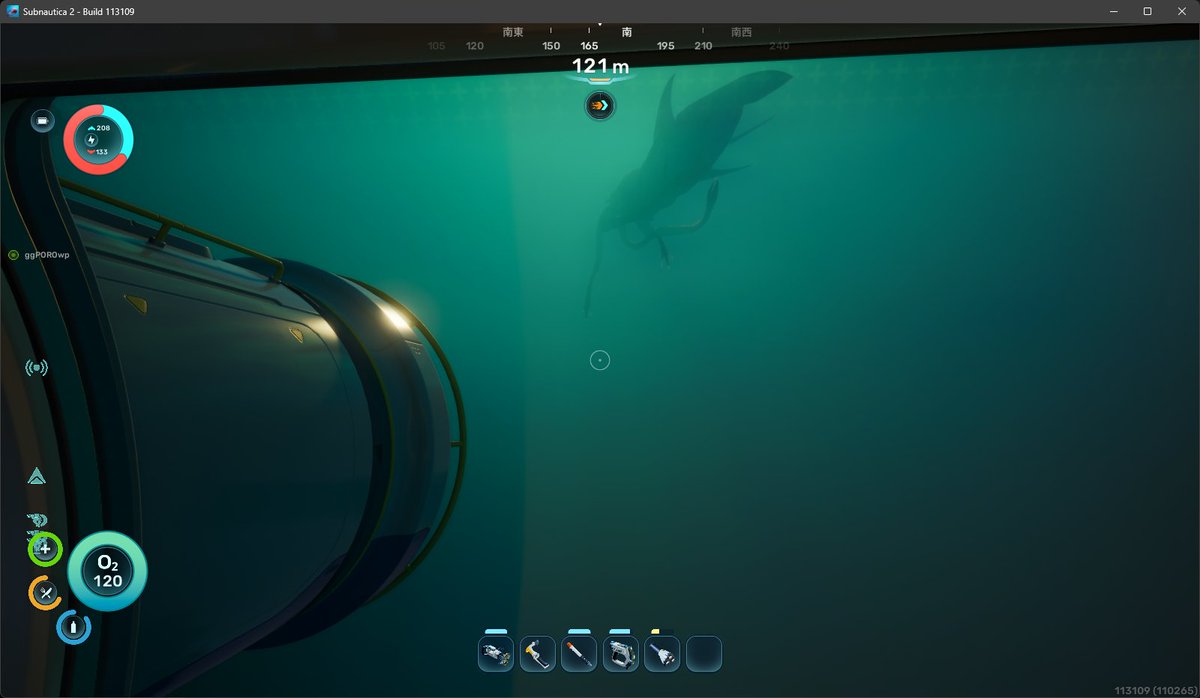Click the orange arrow icon below depth readout
Viewport: 1200px width, 698px height.
click(x=599, y=104)
